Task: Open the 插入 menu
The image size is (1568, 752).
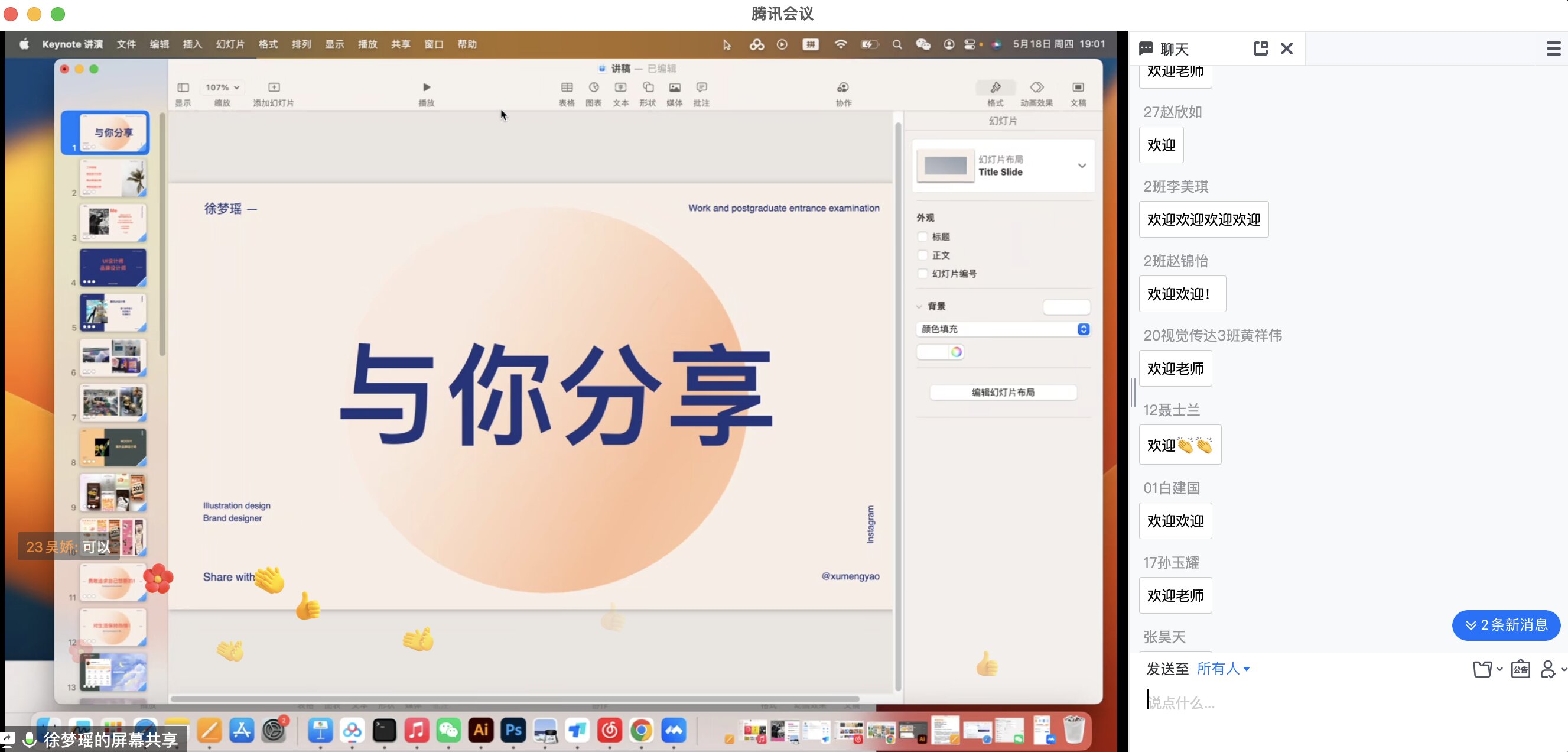Action: click(193, 44)
